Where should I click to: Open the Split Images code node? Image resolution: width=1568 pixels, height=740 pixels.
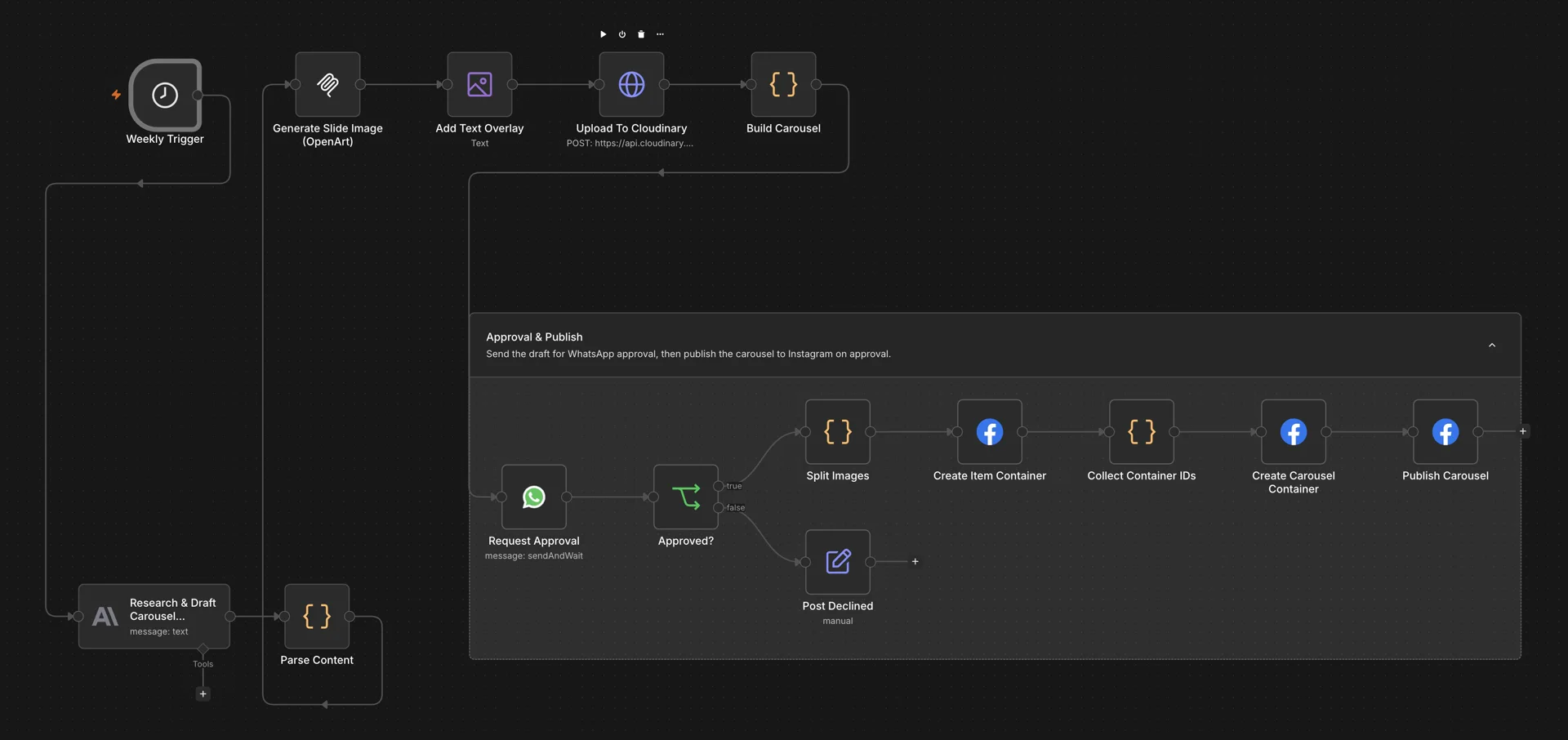(x=838, y=431)
